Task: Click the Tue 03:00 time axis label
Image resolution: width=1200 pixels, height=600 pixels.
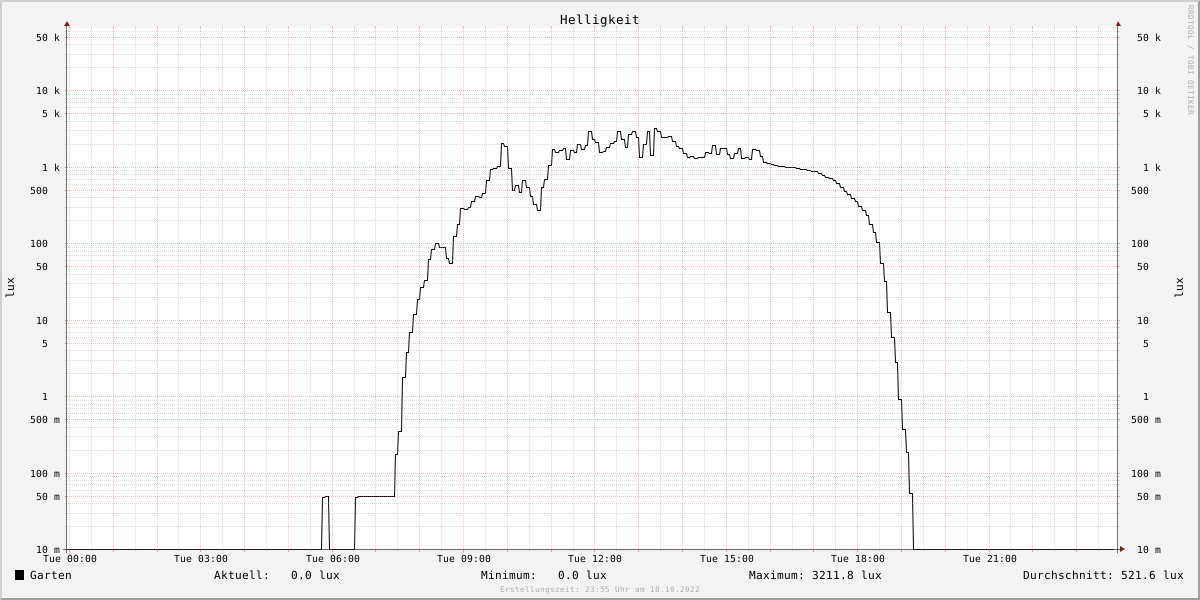Action: click(201, 559)
